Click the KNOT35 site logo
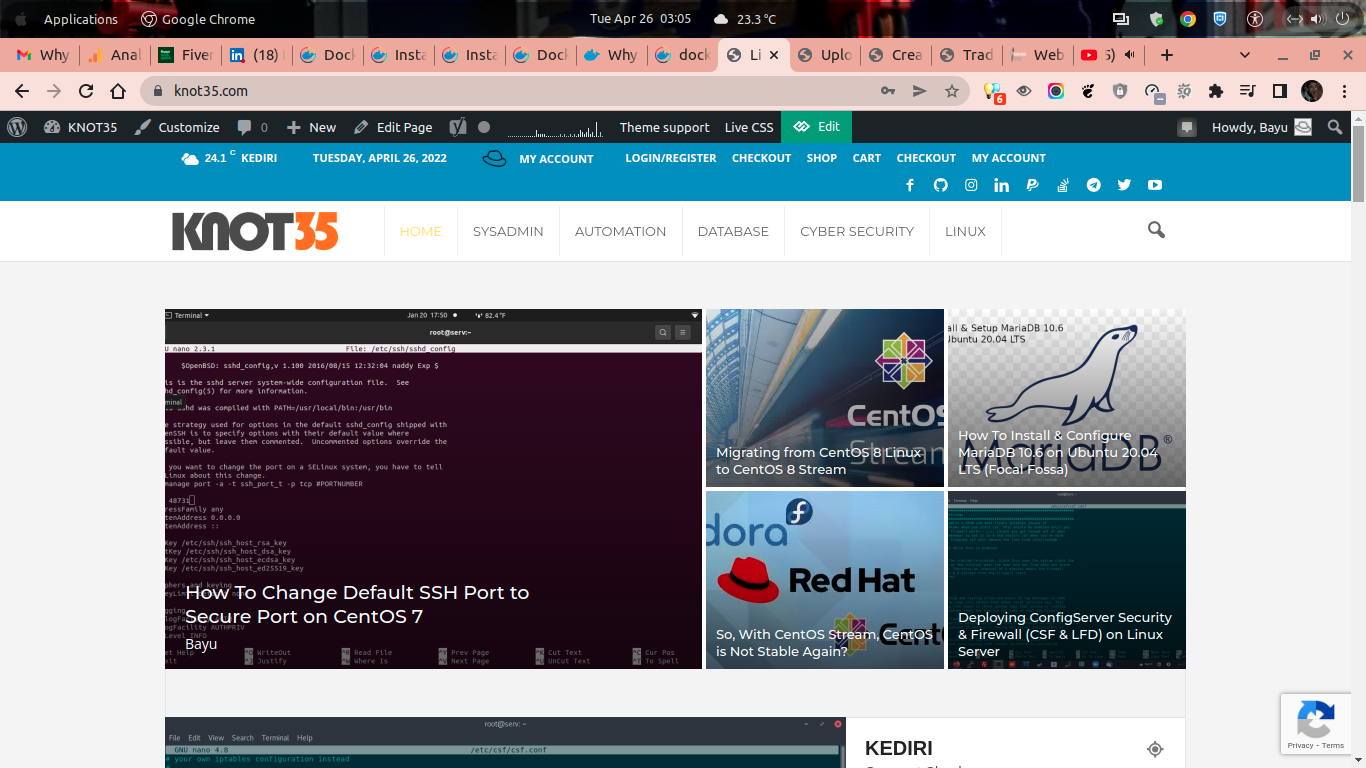This screenshot has height=768, width=1366. coord(255,231)
